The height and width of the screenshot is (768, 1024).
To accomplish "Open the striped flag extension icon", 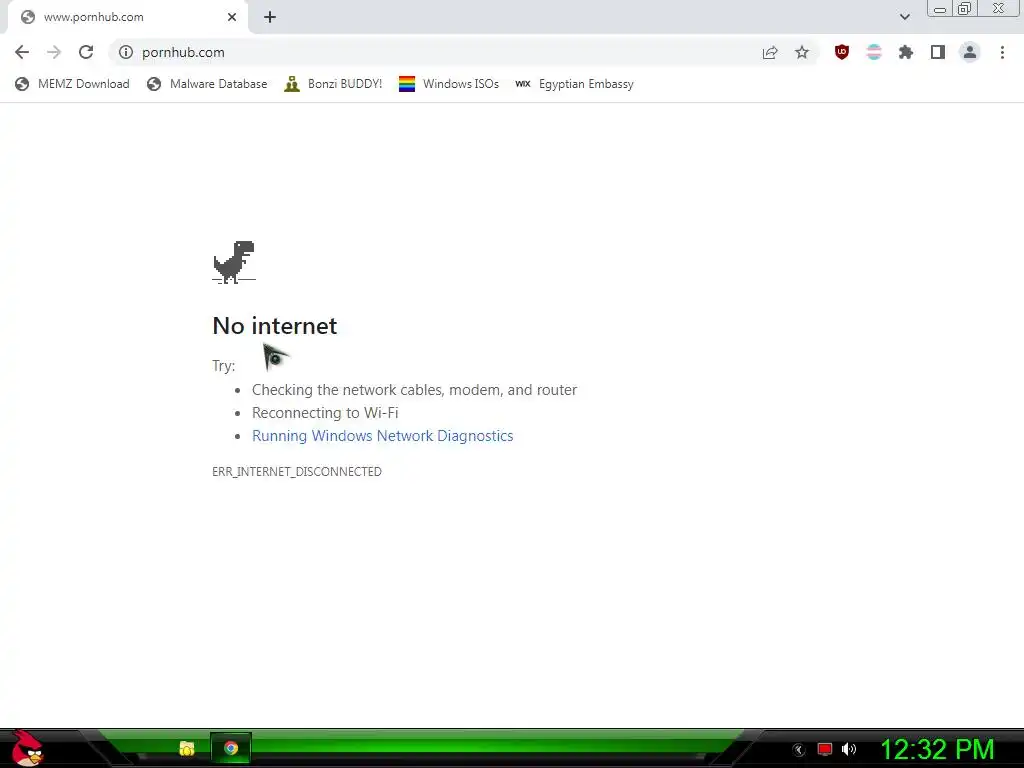I will point(874,52).
